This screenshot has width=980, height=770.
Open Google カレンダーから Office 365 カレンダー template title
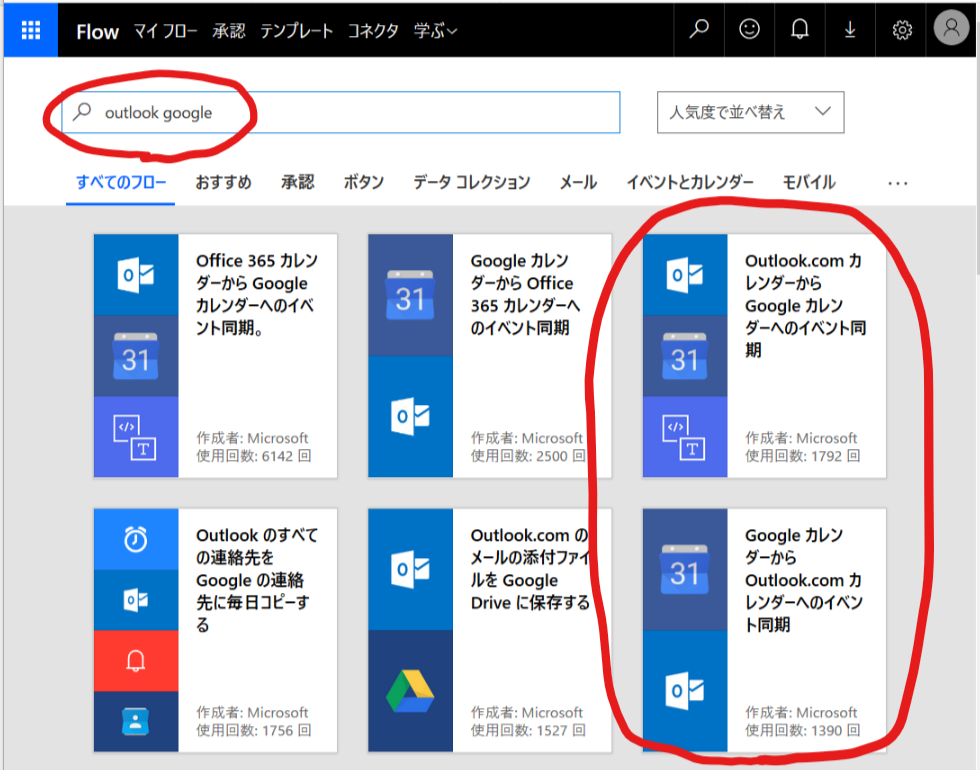tap(525, 294)
